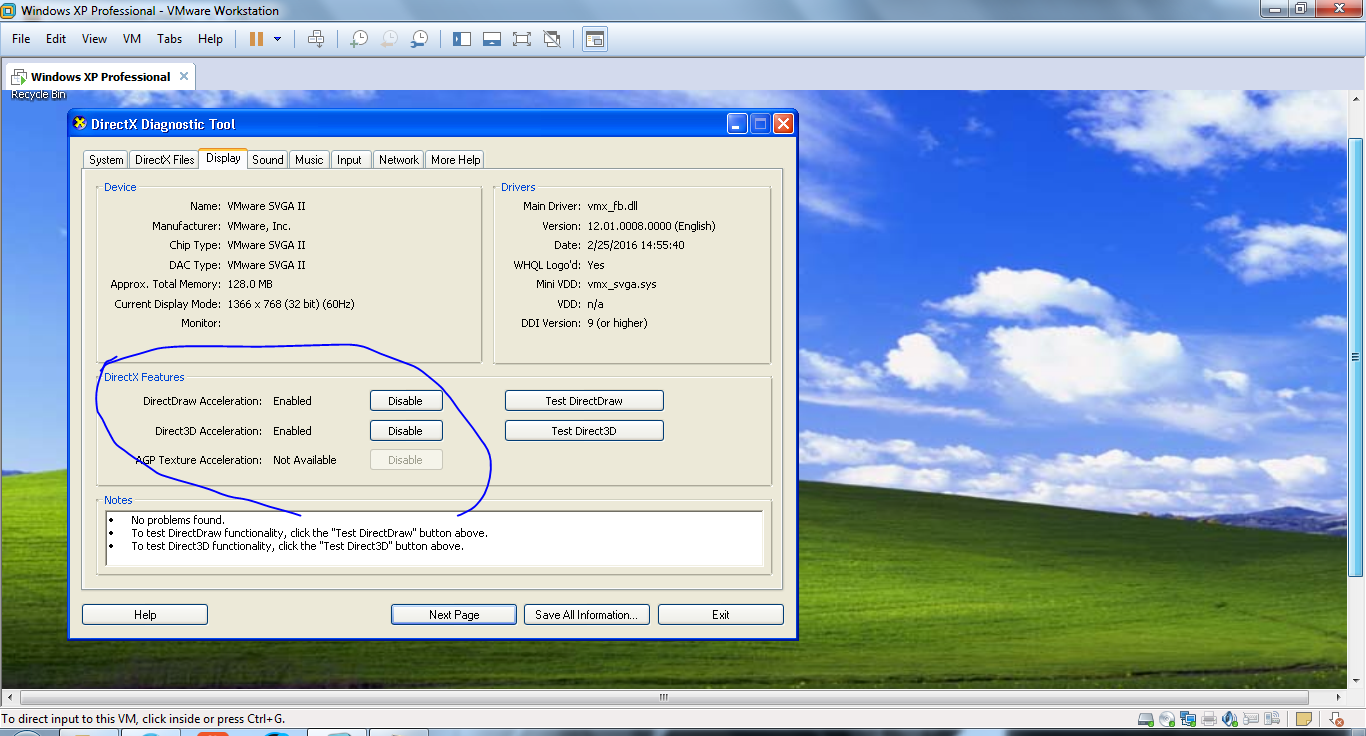Click the Help button in DirectX dialog
This screenshot has height=736, width=1366.
point(145,615)
